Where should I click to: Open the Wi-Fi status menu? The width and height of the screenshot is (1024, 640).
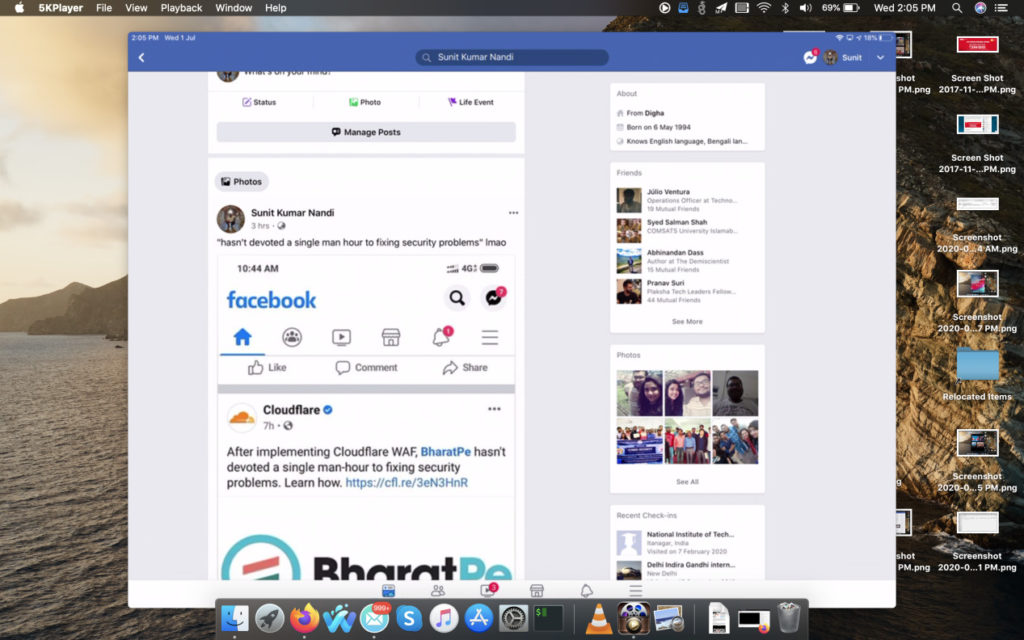(x=763, y=8)
